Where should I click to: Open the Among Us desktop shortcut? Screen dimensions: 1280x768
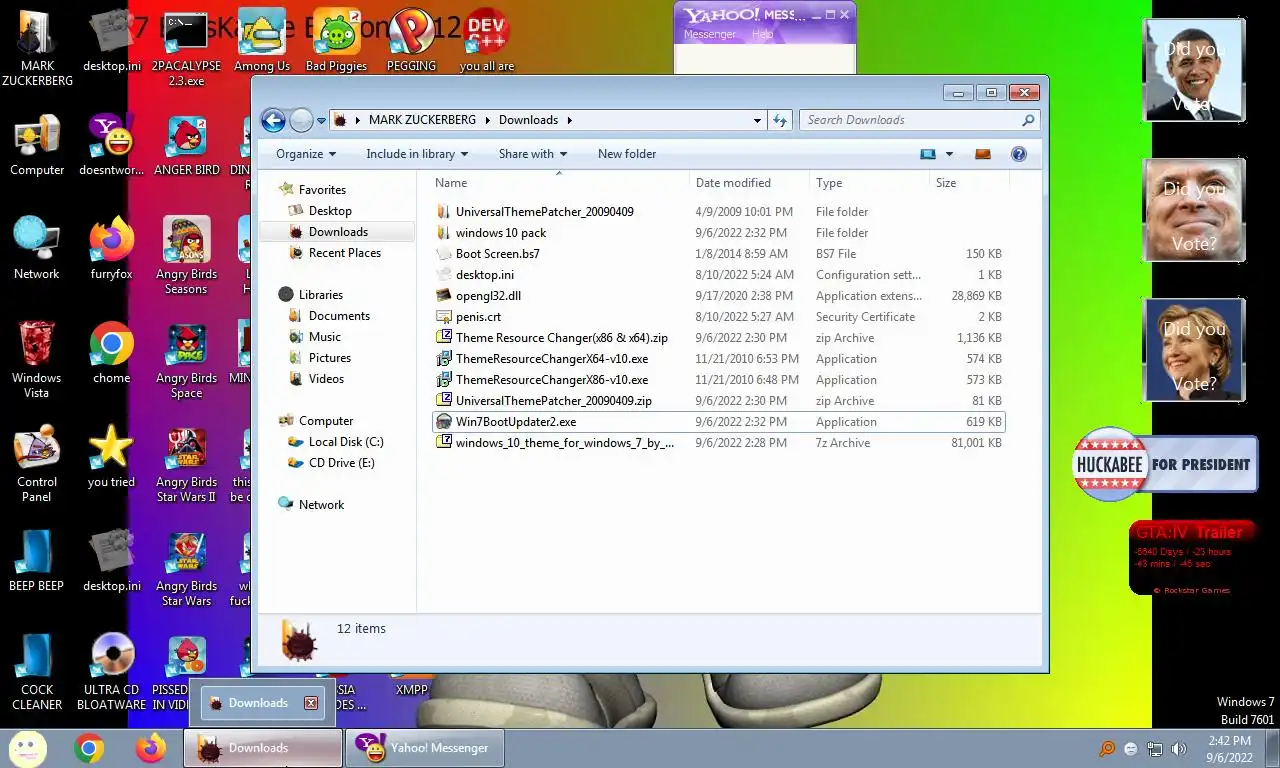(x=261, y=42)
